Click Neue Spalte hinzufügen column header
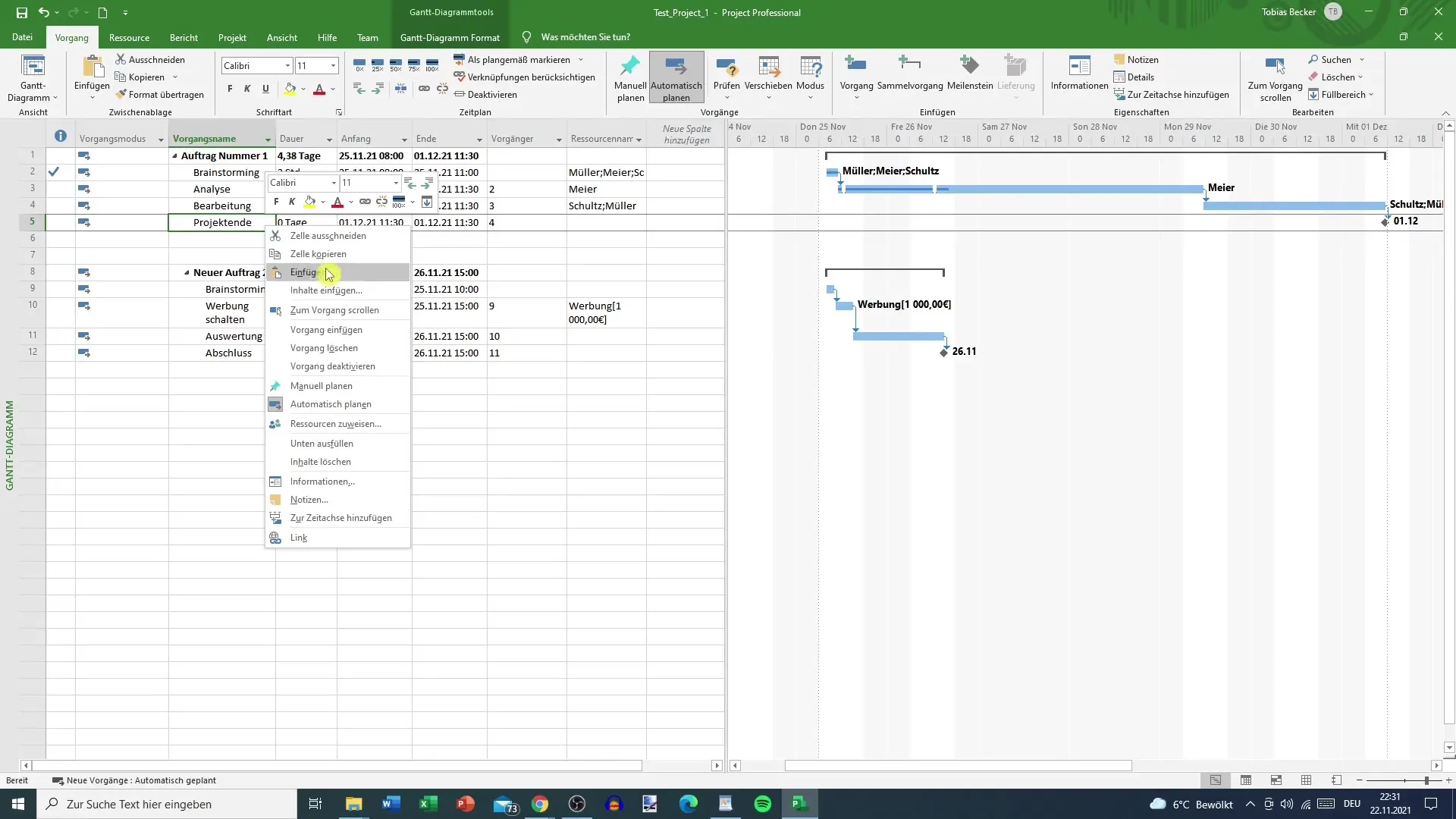Viewport: 1456px width, 819px height. (687, 134)
